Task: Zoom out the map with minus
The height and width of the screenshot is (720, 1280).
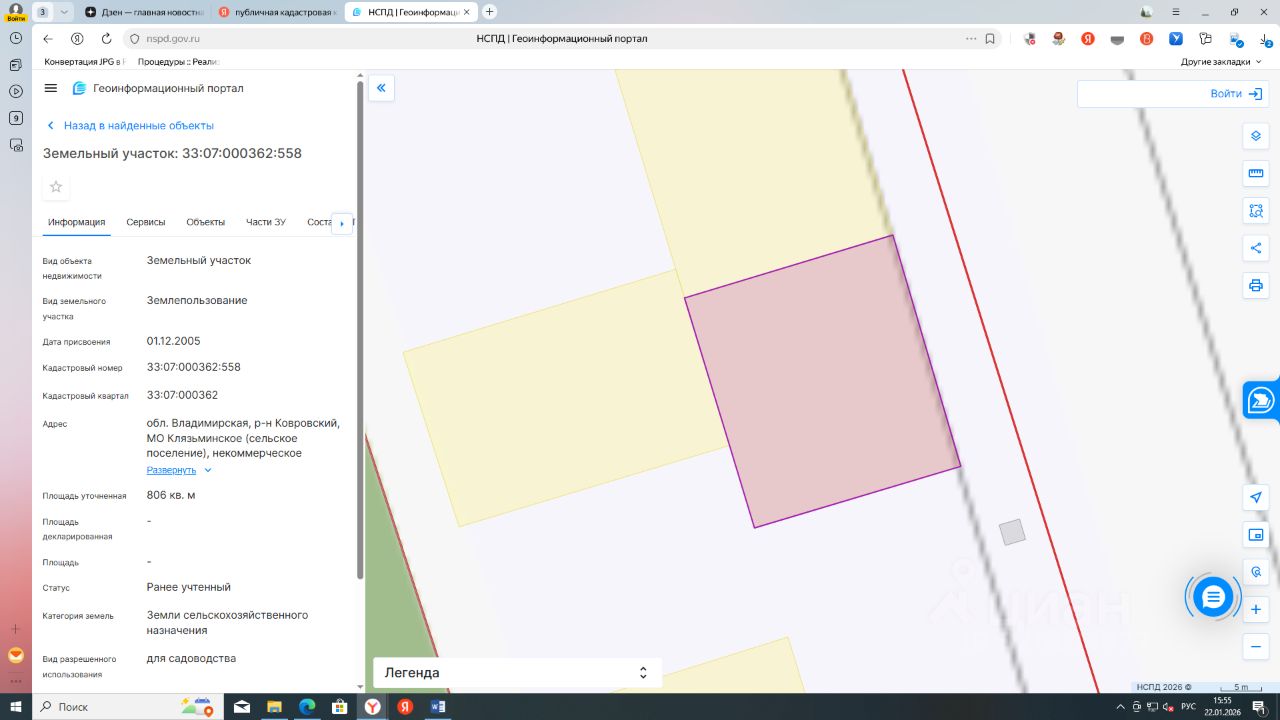Action: tap(1256, 647)
